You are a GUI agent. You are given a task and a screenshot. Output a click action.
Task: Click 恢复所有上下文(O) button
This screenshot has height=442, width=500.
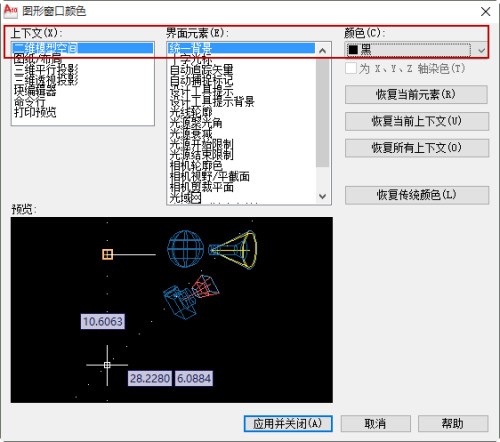point(417,148)
